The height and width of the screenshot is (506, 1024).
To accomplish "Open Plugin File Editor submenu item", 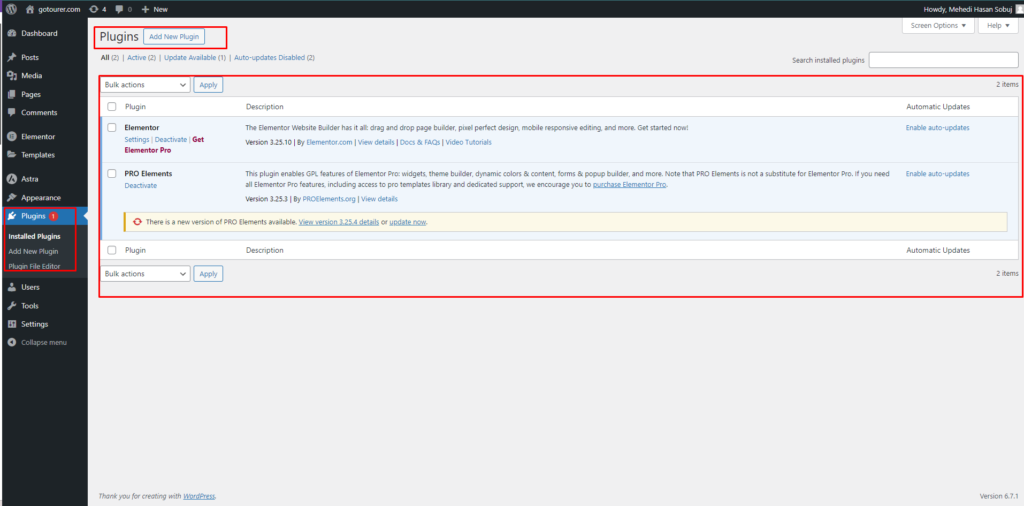I will click(x=35, y=266).
